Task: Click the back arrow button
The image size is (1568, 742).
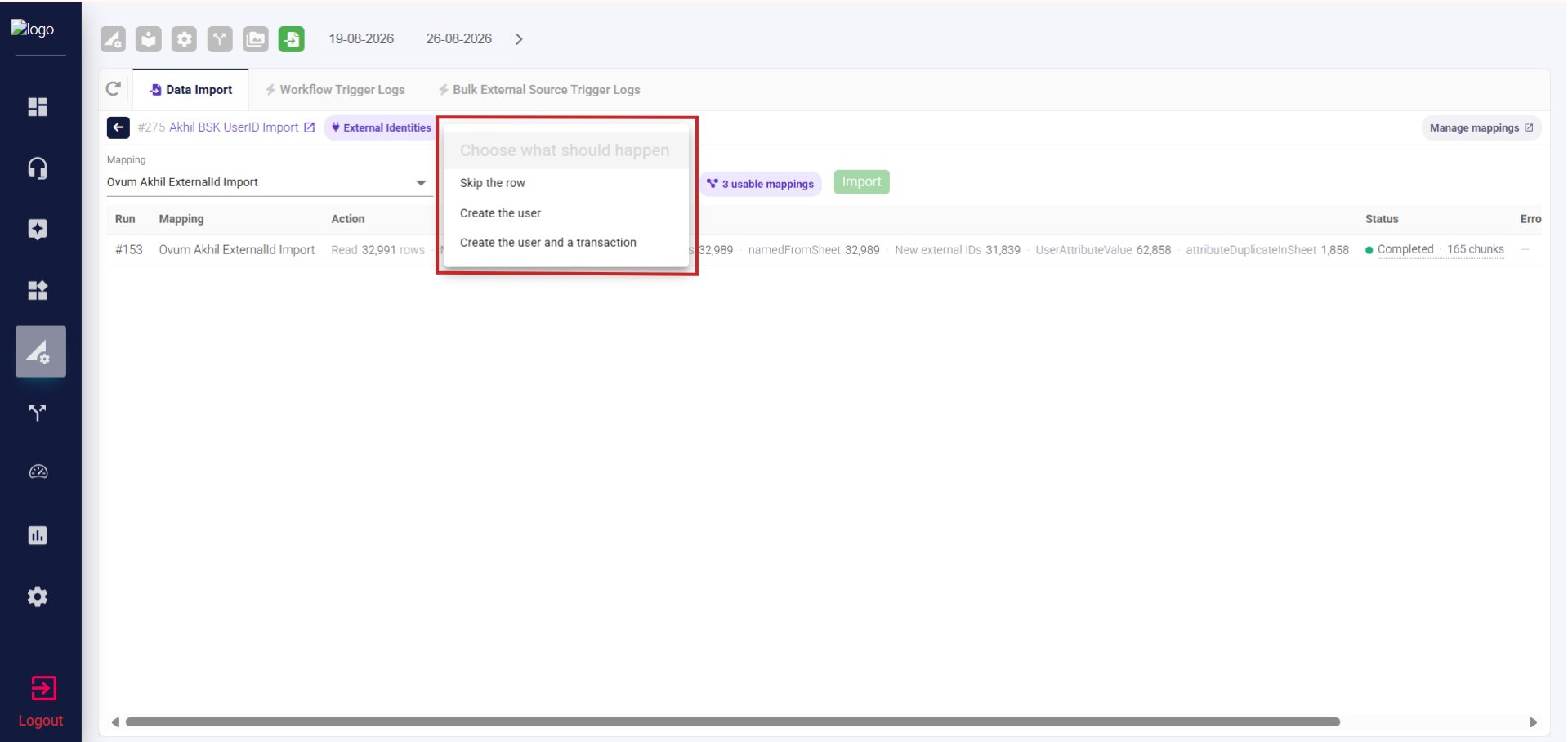Action: (x=118, y=127)
